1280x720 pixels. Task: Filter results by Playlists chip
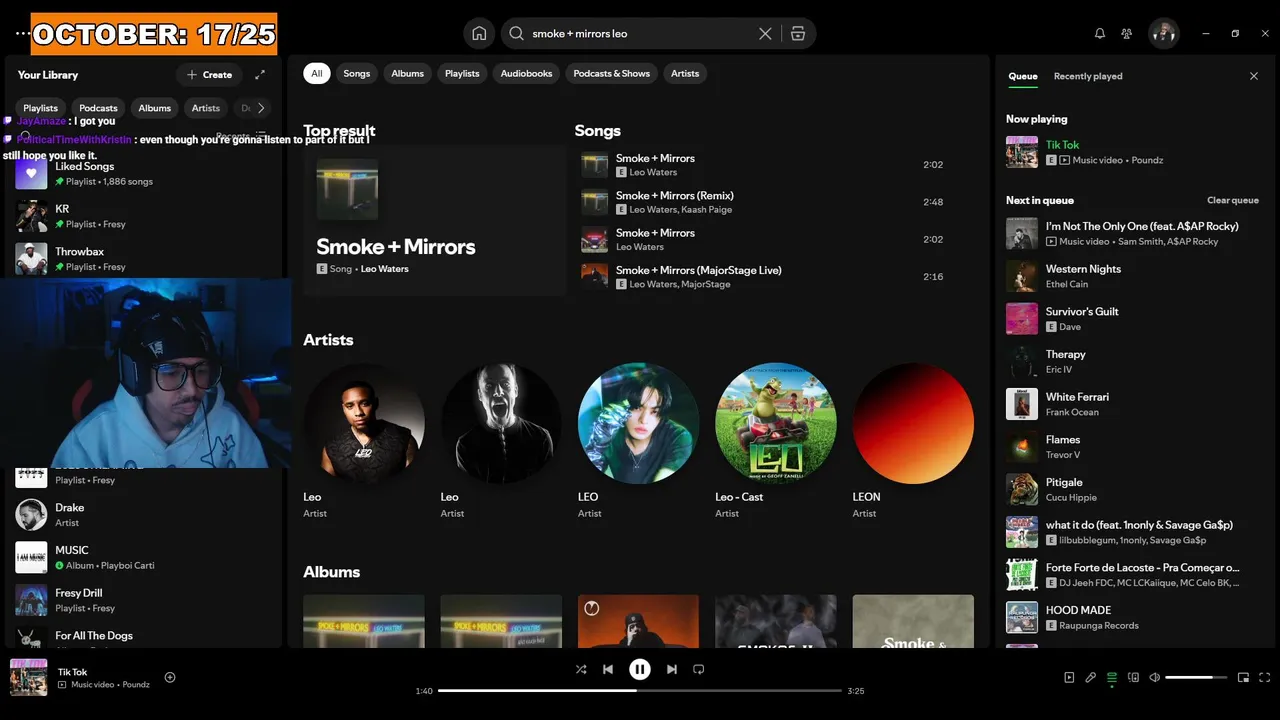[462, 73]
